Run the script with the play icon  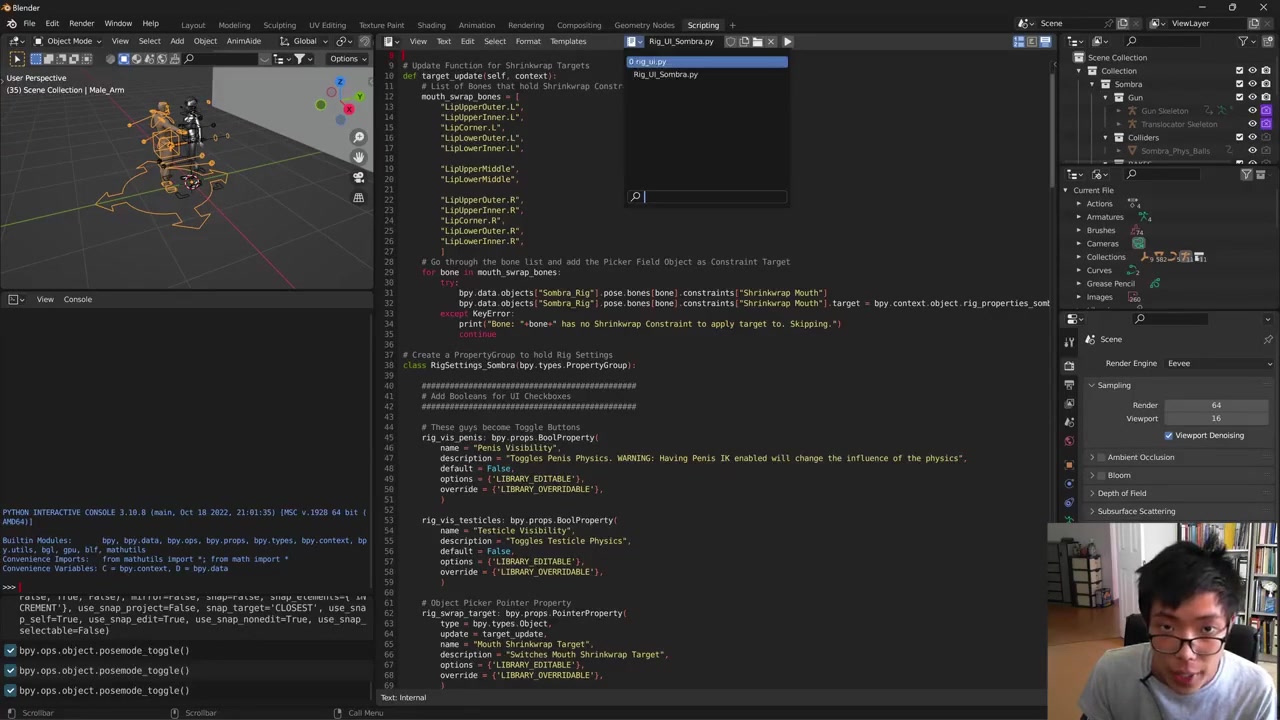tap(787, 41)
